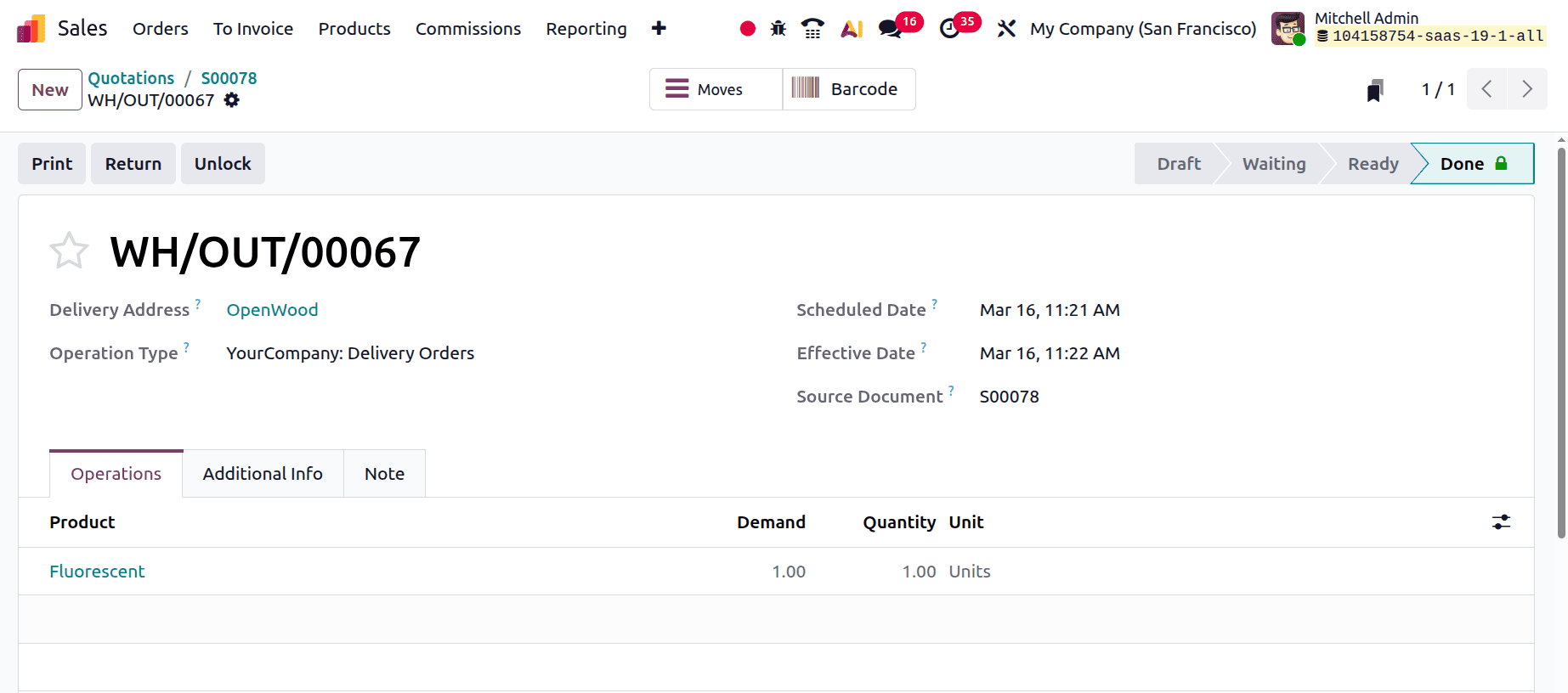Click the Ready status stage

click(1373, 164)
